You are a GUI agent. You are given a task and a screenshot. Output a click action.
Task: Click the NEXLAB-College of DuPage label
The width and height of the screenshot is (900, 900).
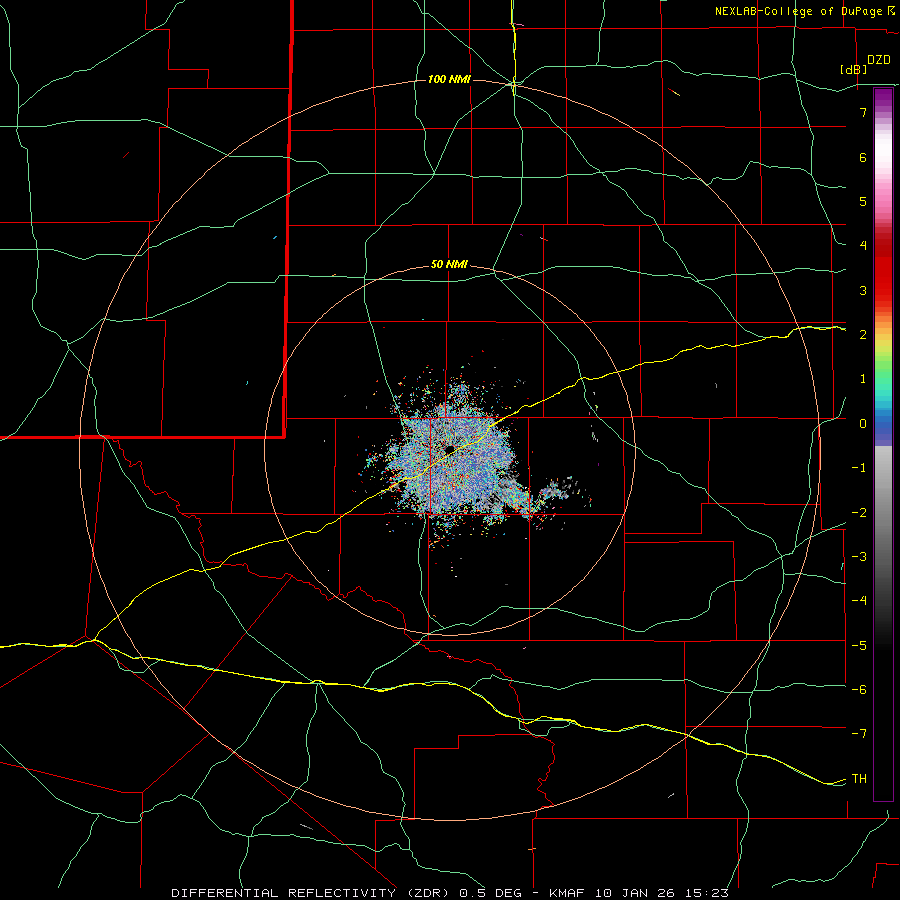point(798,11)
